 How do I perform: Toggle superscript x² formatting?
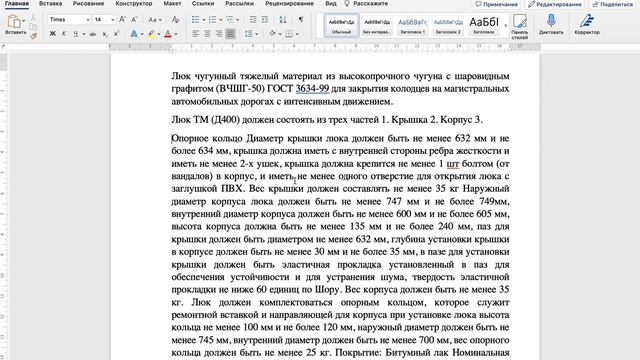coord(116,34)
